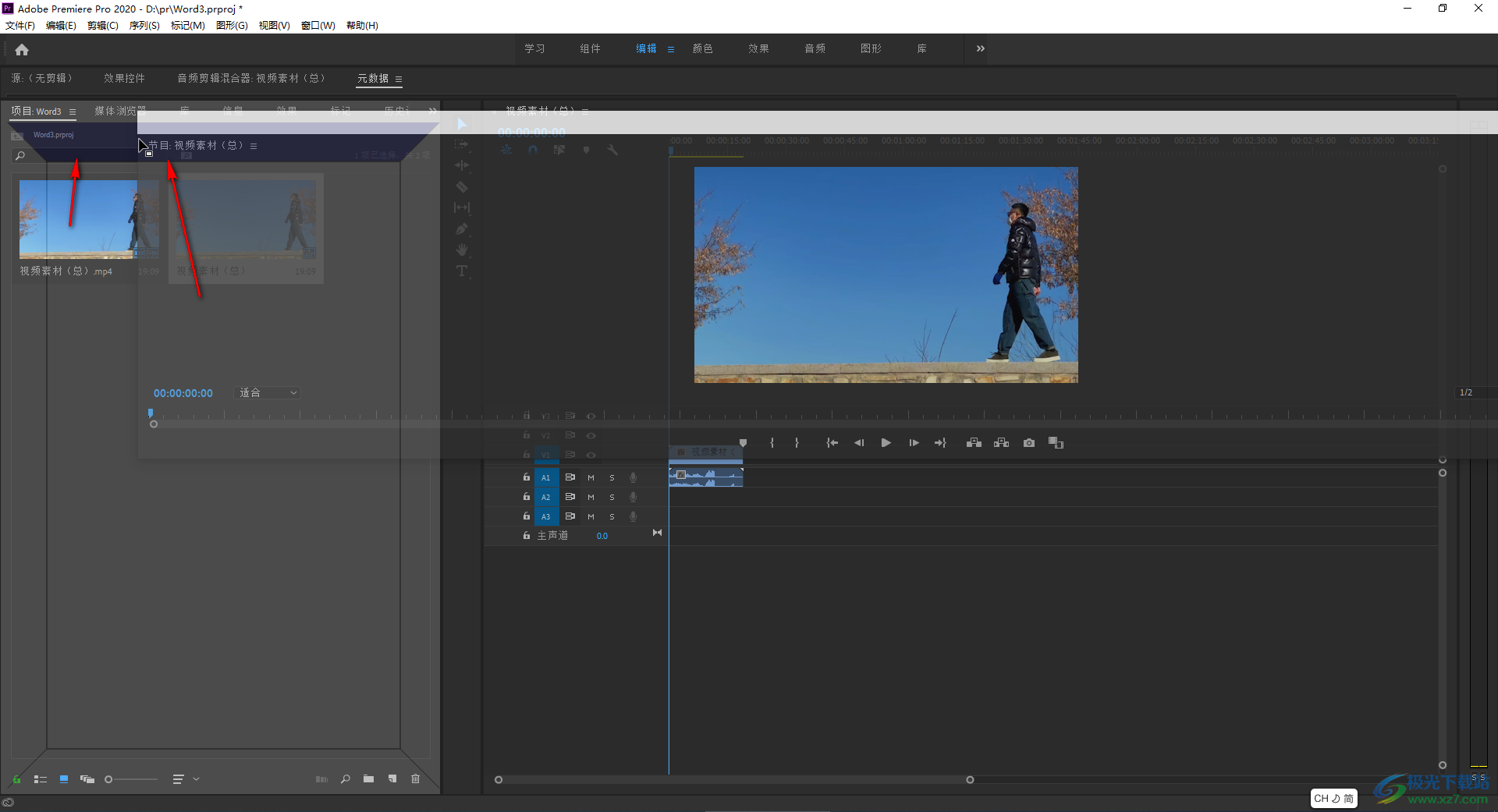The image size is (1498, 812).
Task: Switch project panel to freeform view
Action: coord(87,779)
